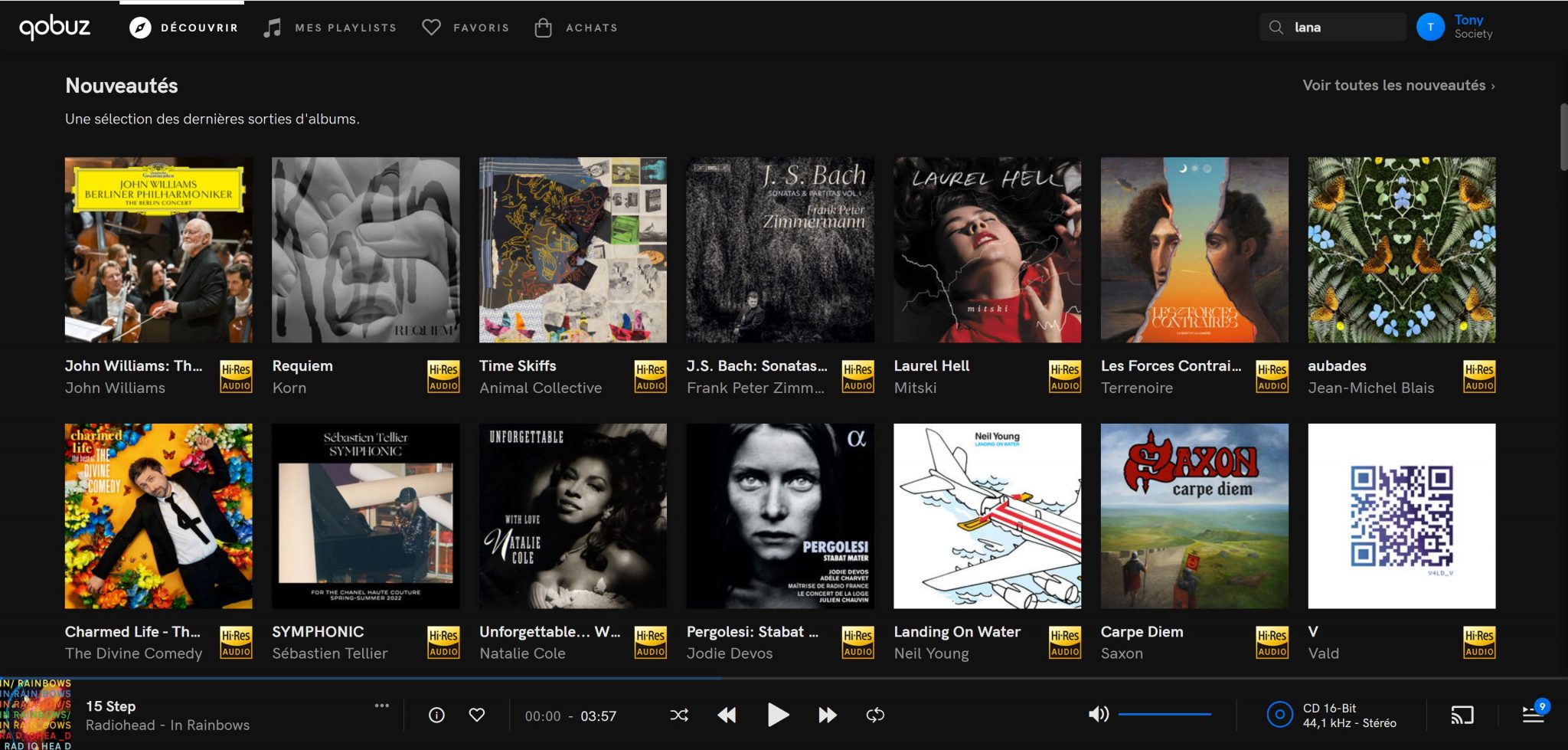Open J.S. Bach Sonatas album cover
Screen dimensions: 1568x750
click(x=780, y=250)
